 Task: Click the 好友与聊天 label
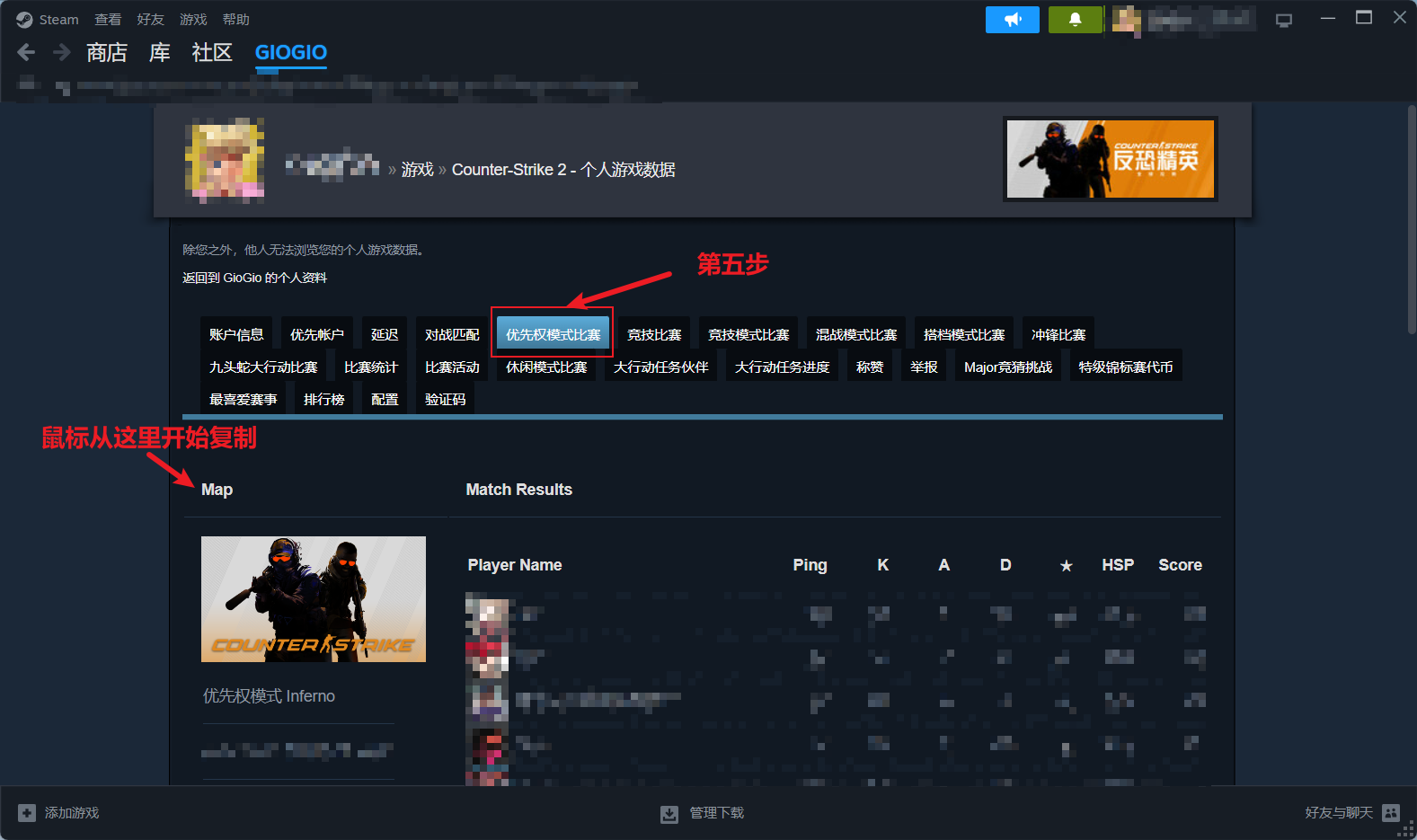tap(1339, 813)
